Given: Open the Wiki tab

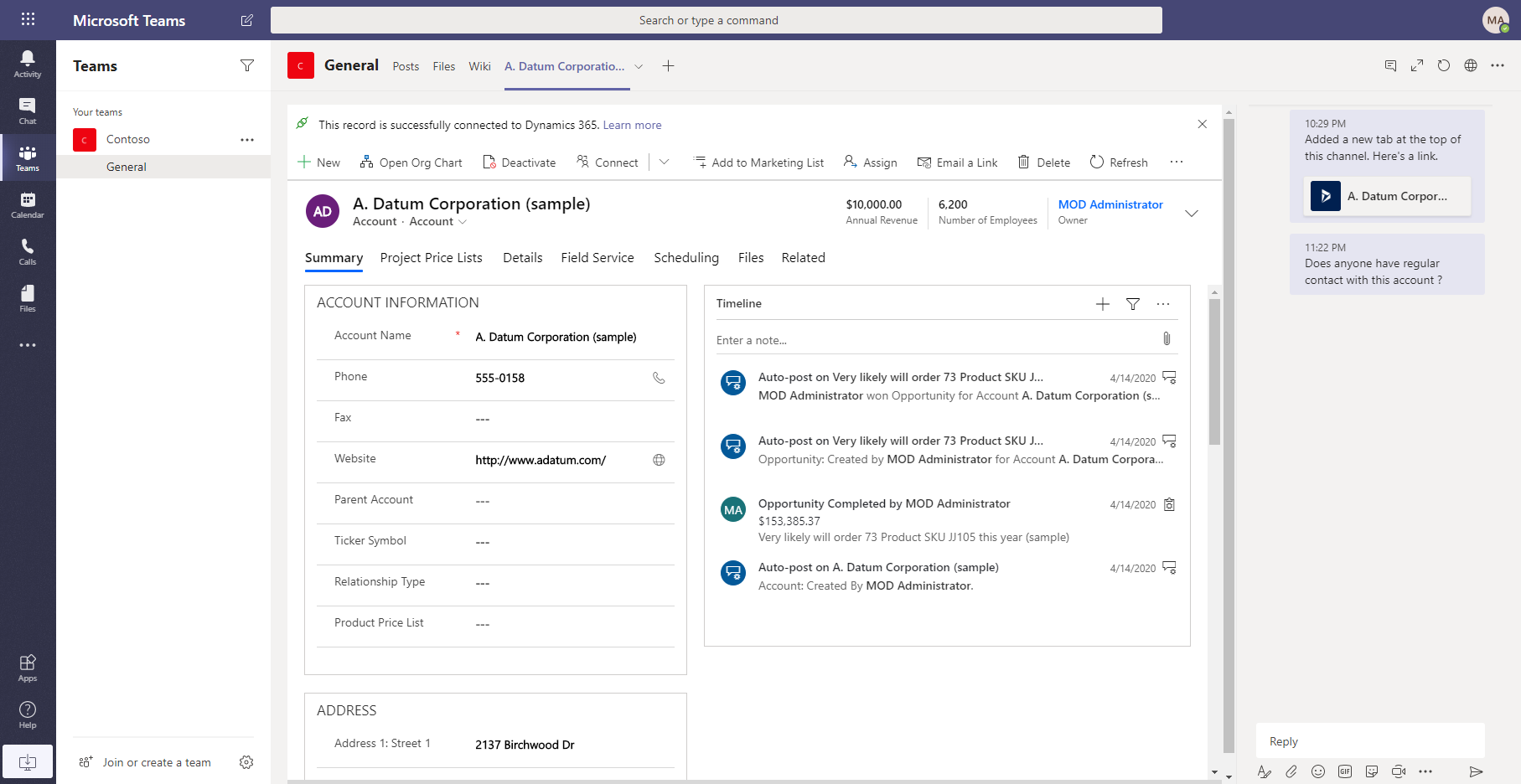Looking at the screenshot, I should point(479,66).
